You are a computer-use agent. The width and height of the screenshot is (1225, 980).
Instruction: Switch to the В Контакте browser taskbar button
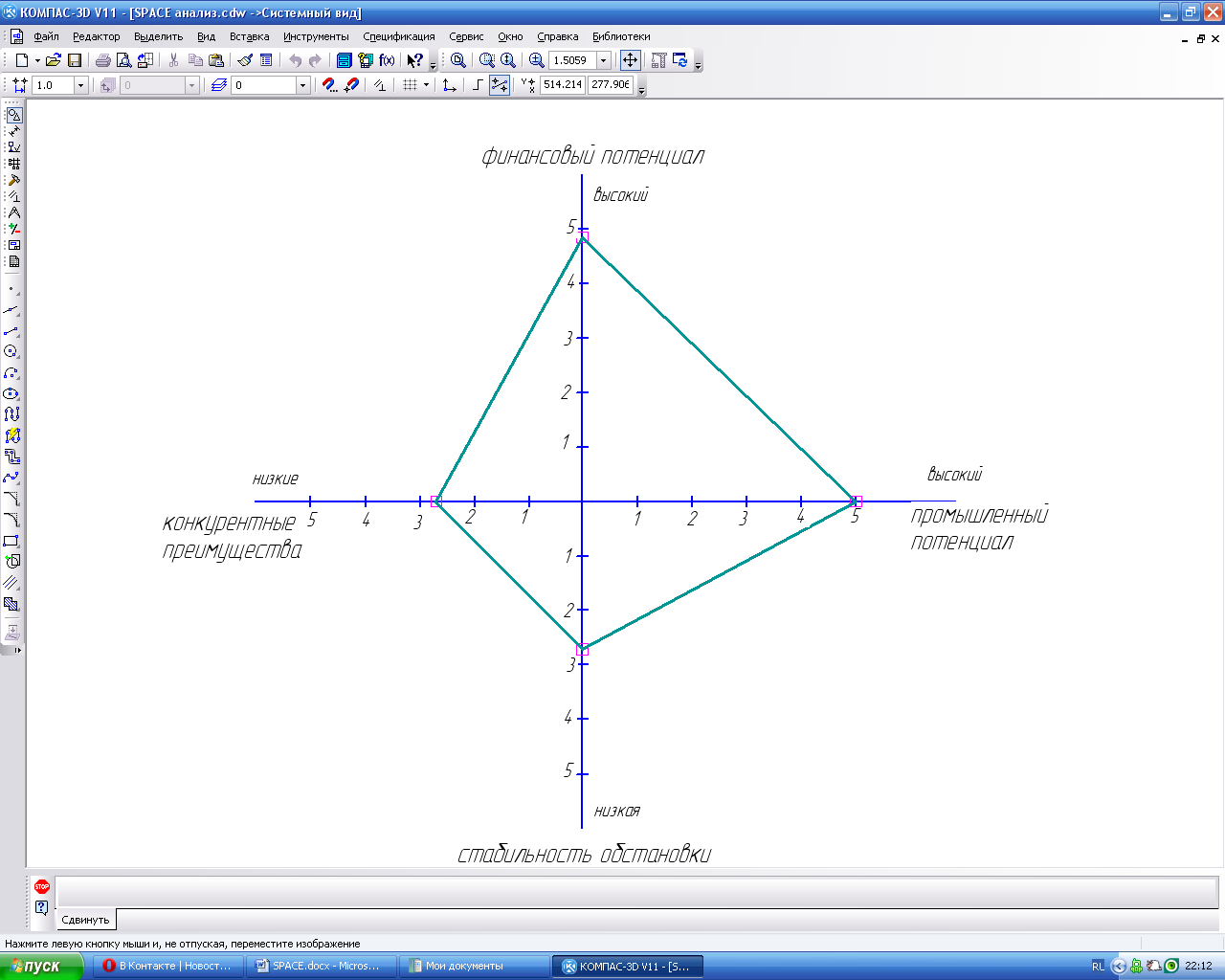[x=168, y=966]
